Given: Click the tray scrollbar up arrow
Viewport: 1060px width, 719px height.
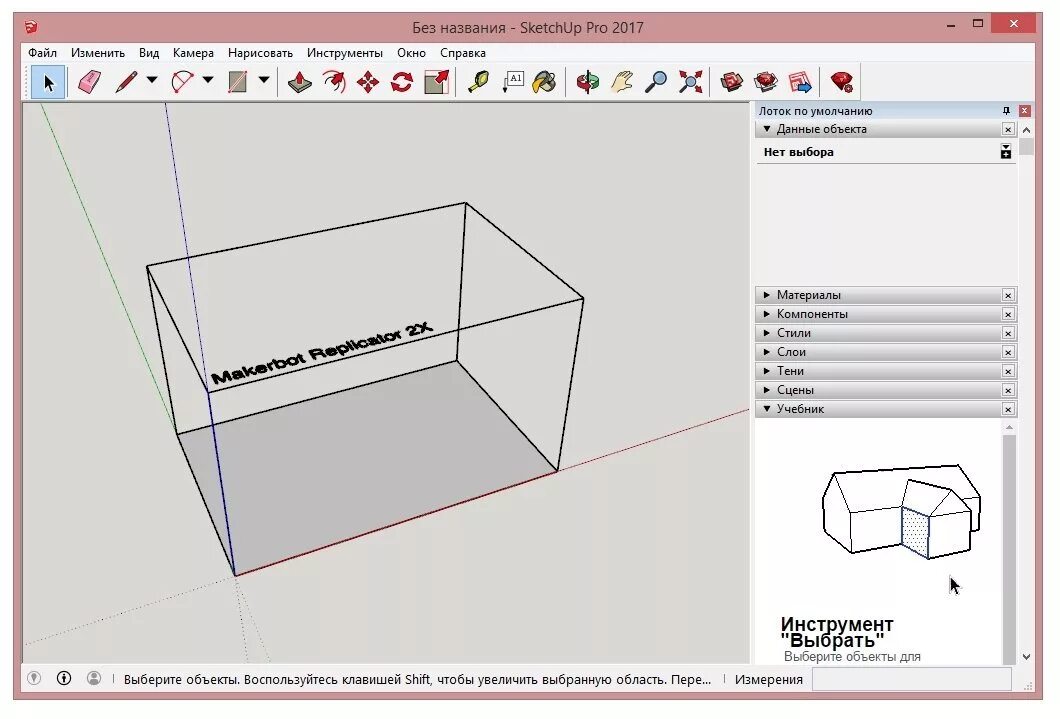Looking at the screenshot, I should point(1026,130).
